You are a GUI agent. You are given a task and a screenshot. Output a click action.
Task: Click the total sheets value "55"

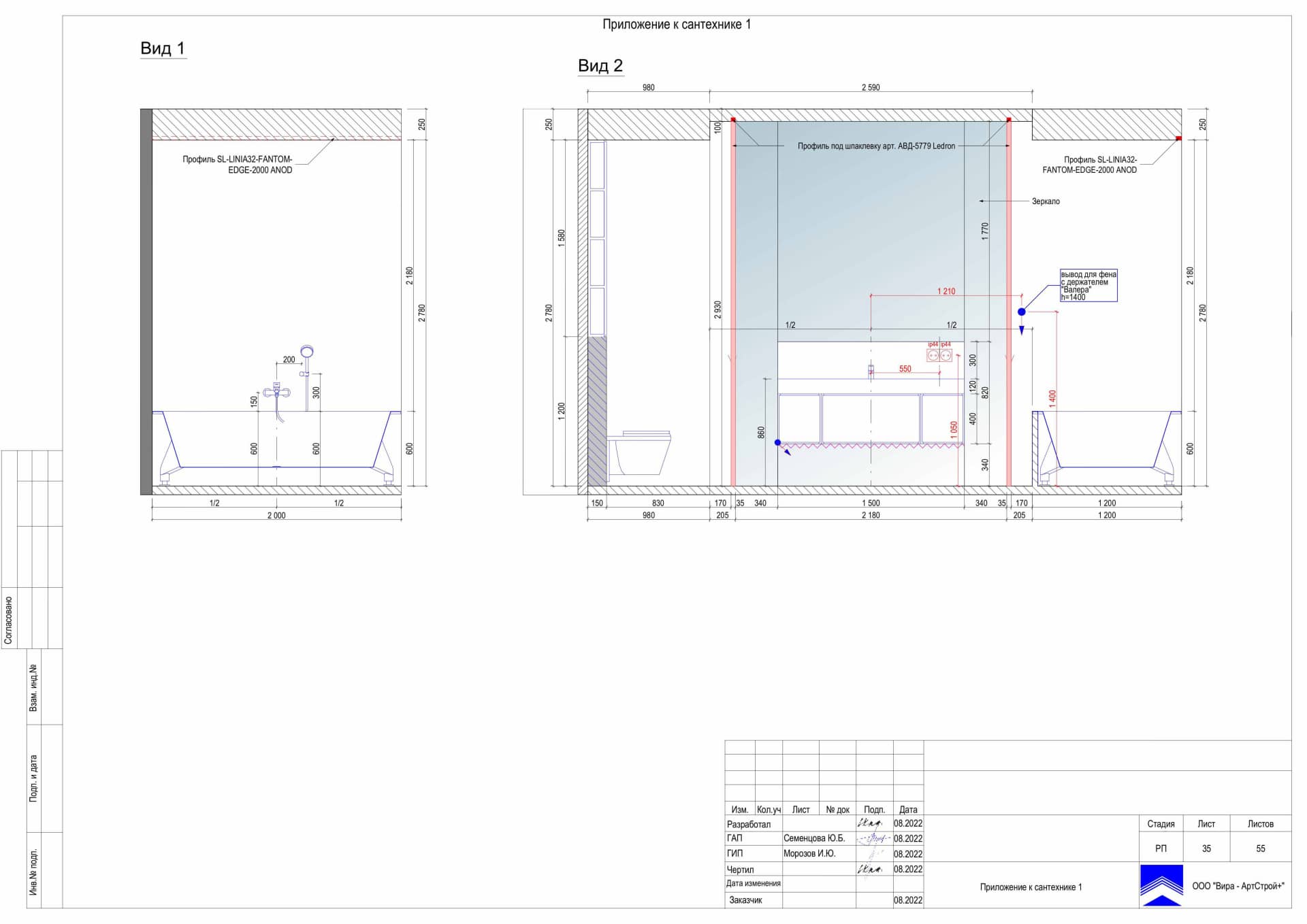(1261, 848)
